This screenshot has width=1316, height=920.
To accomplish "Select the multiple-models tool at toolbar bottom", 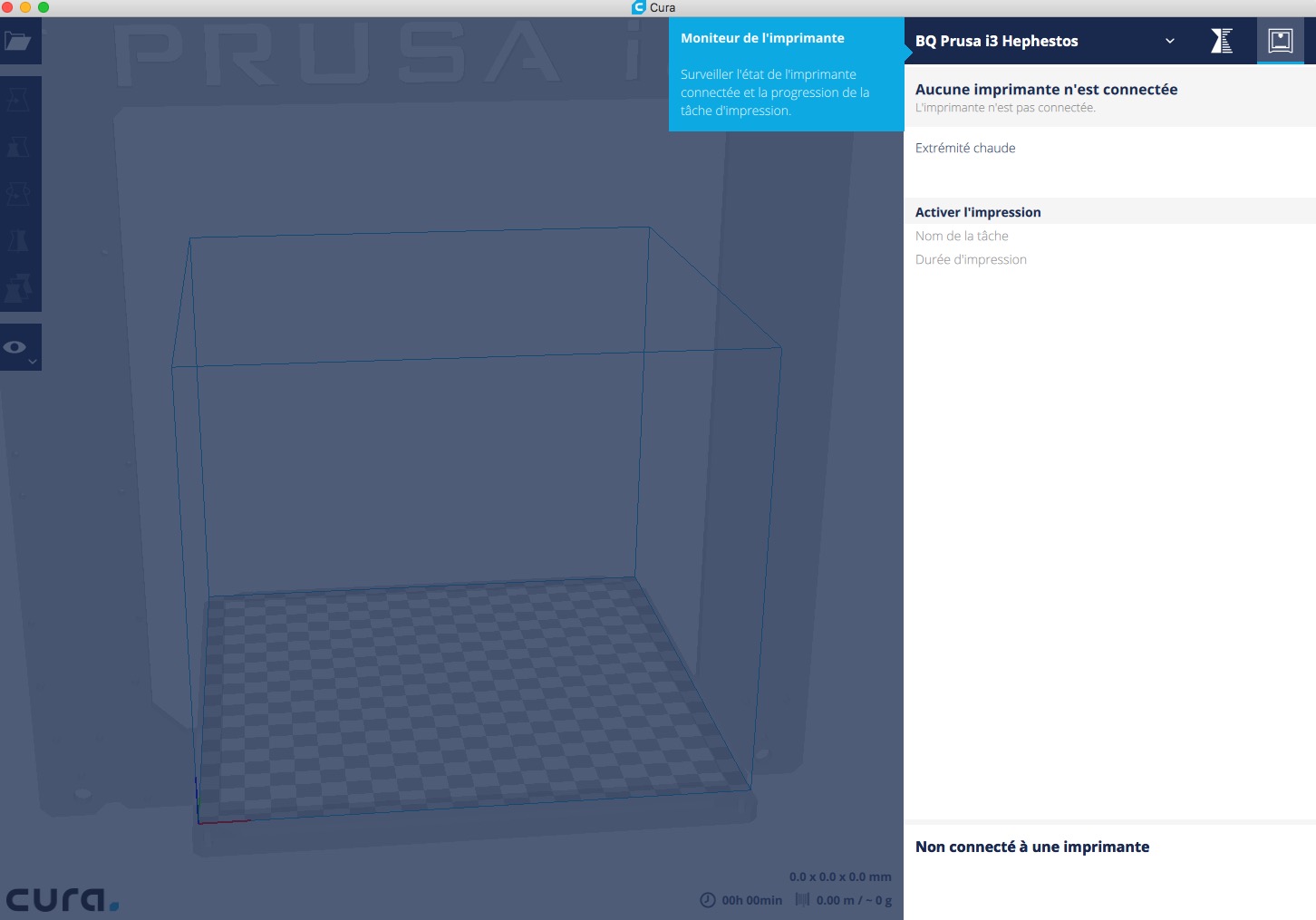I will pos(18,288).
